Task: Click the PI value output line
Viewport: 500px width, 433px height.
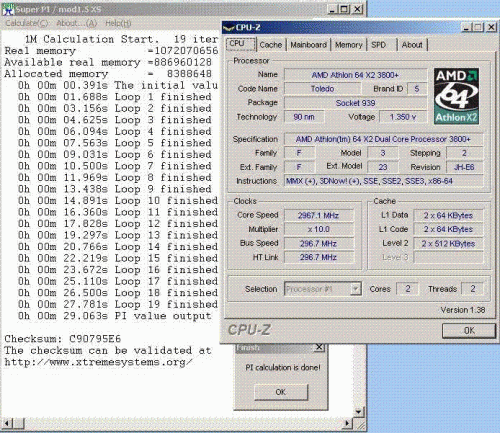Action: pyautogui.click(x=114, y=316)
